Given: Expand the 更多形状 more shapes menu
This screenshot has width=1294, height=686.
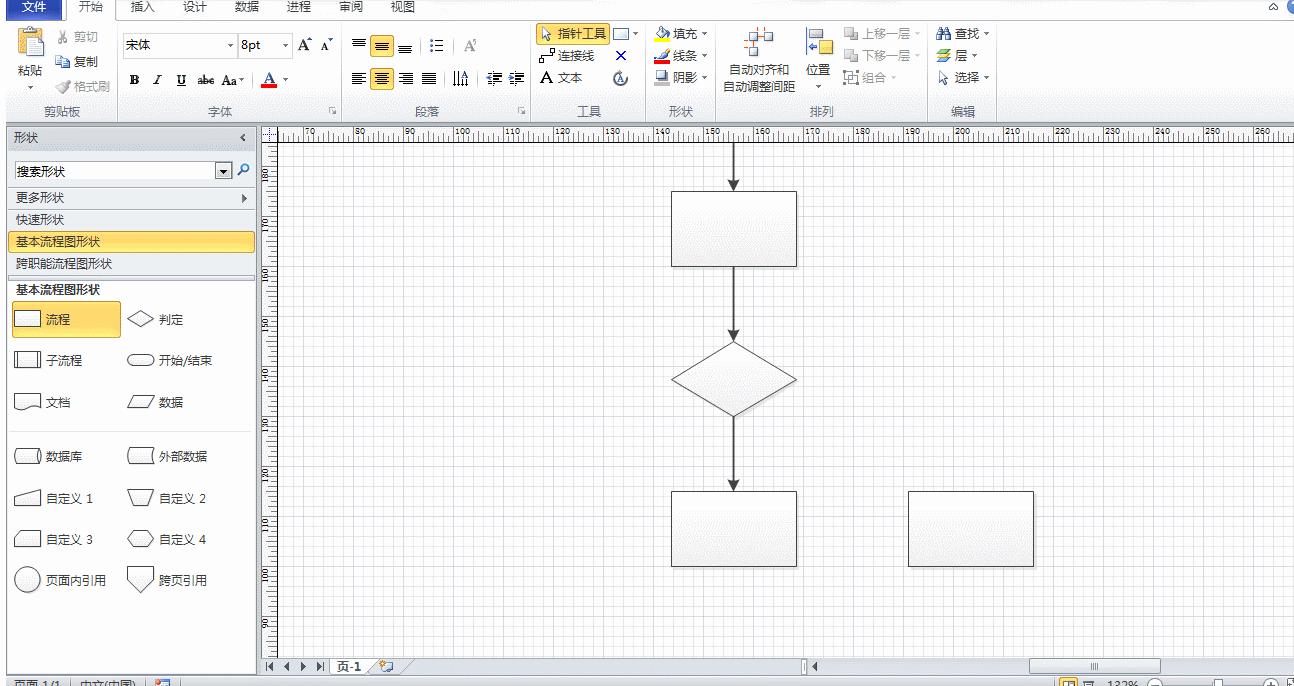Looking at the screenshot, I should click(130, 198).
